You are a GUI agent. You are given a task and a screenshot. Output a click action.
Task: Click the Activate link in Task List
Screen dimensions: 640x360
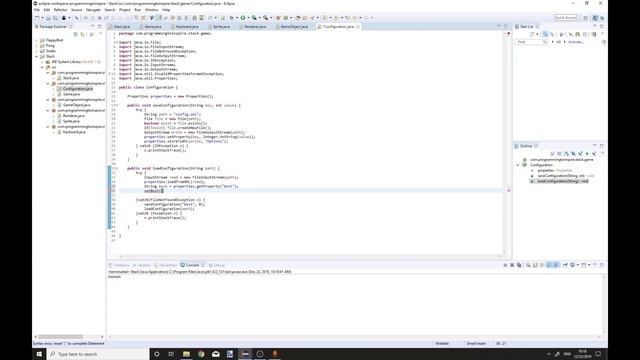pos(576,42)
